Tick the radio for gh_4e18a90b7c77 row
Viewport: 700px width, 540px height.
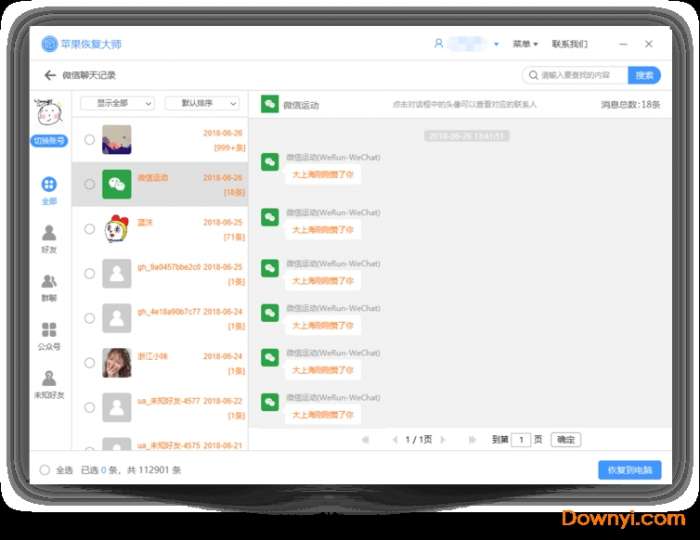pyautogui.click(x=89, y=318)
